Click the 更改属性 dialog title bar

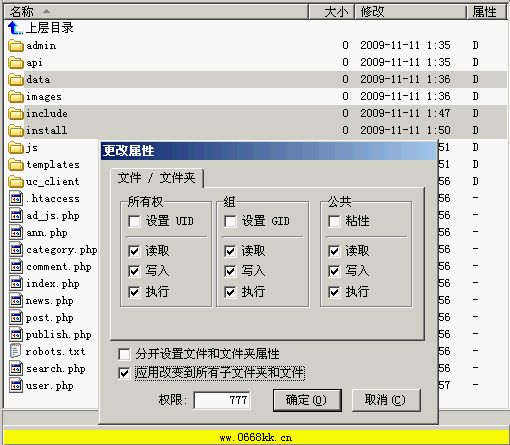click(x=269, y=151)
